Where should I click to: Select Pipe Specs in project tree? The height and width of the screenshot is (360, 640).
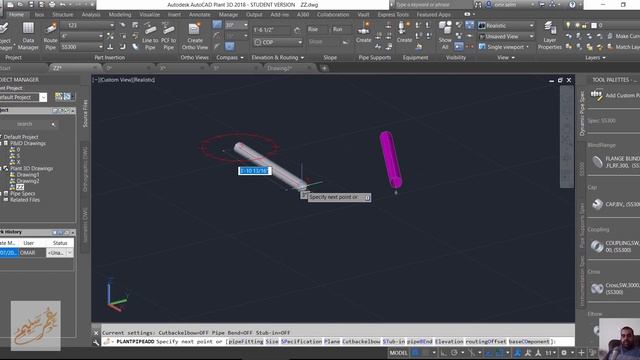23,193
